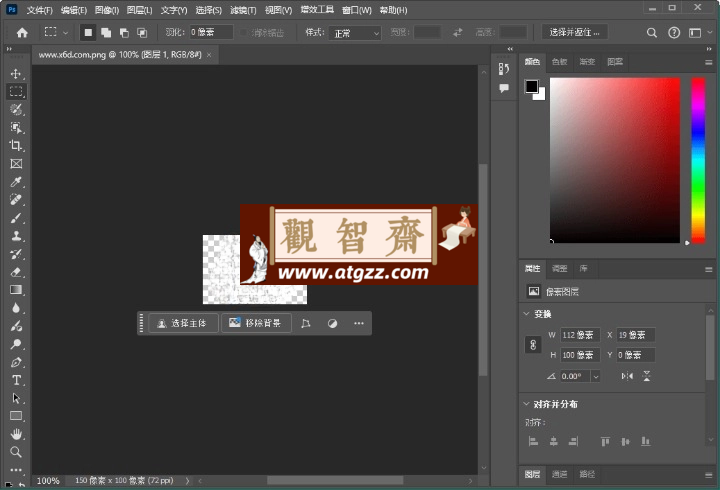
Task: Select the Quick Selection tool
Action: [16, 109]
